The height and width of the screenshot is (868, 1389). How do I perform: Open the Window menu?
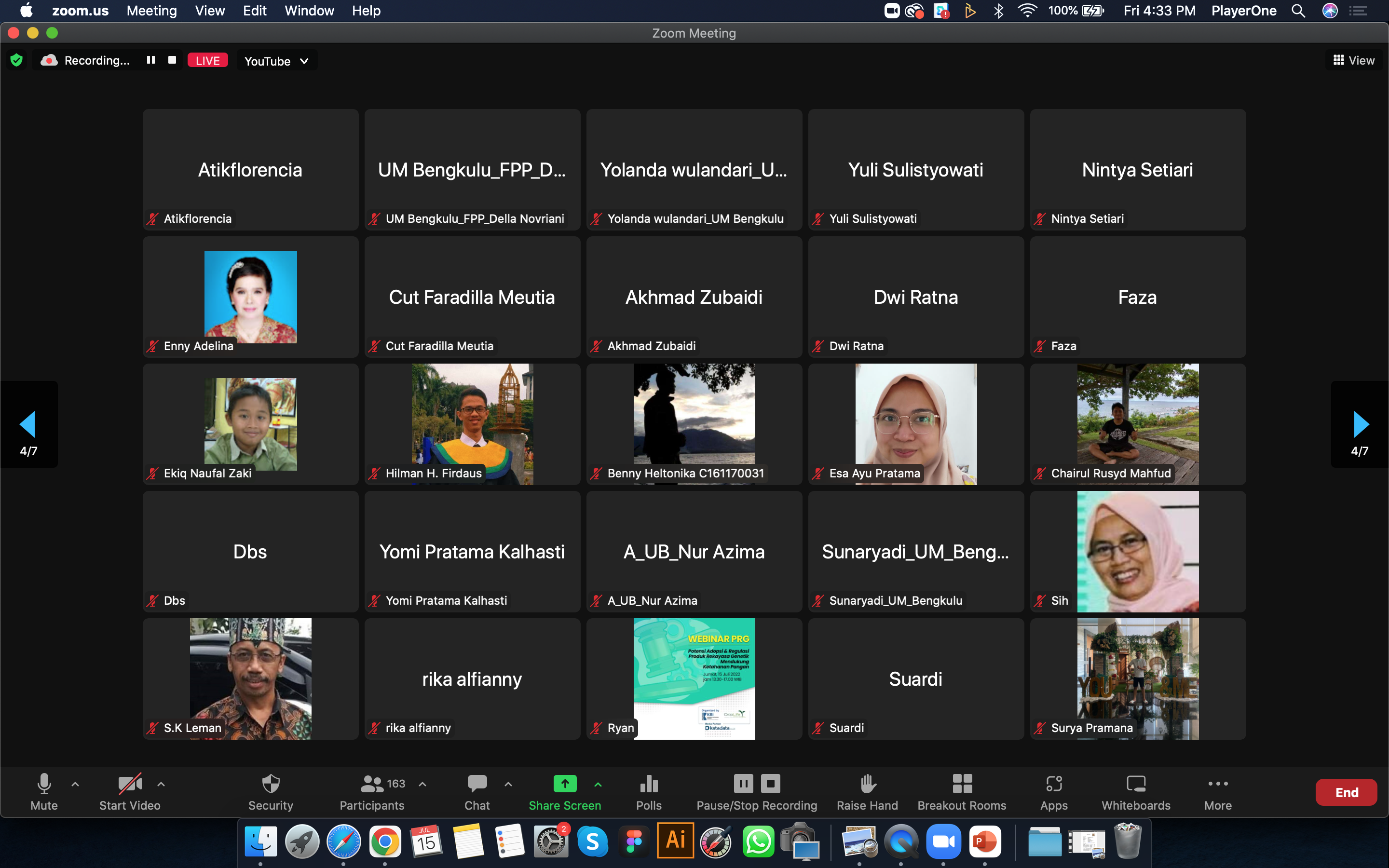tap(309, 11)
